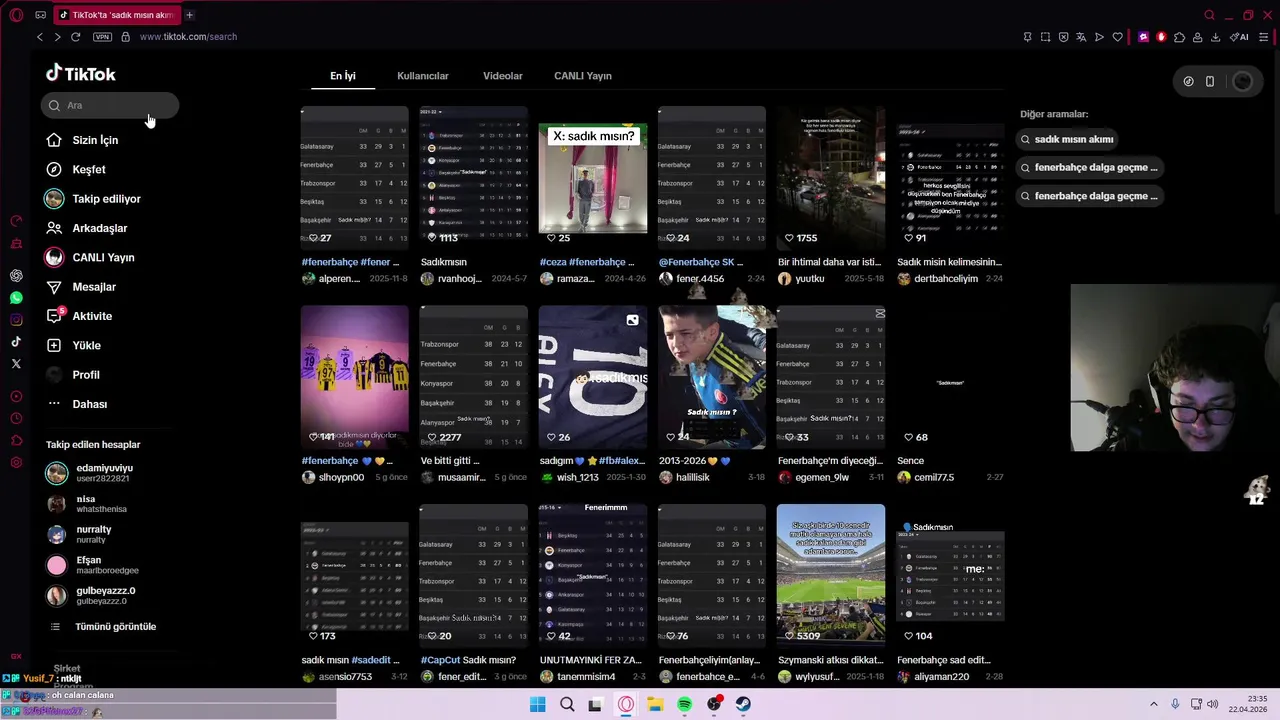
Task: Open Windows Start button
Action: pos(537,704)
